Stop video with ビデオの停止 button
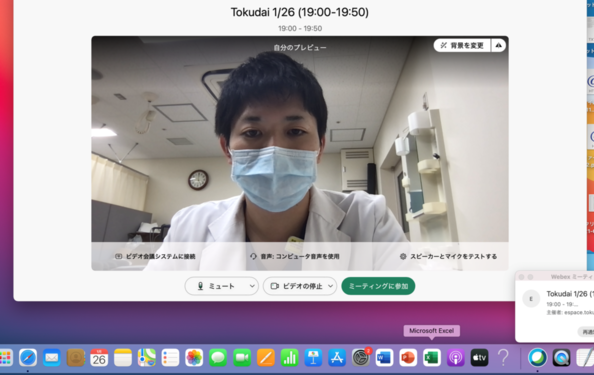The image size is (594, 375). pyautogui.click(x=297, y=286)
